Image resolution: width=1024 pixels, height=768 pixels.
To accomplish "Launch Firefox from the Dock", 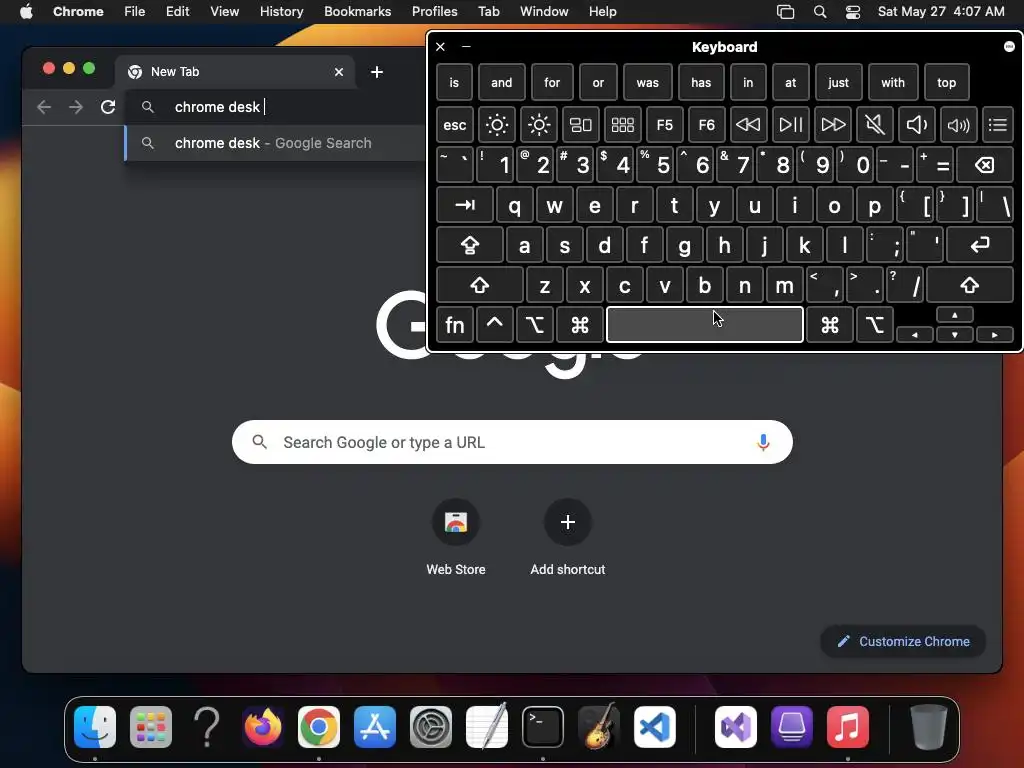I will (x=263, y=726).
